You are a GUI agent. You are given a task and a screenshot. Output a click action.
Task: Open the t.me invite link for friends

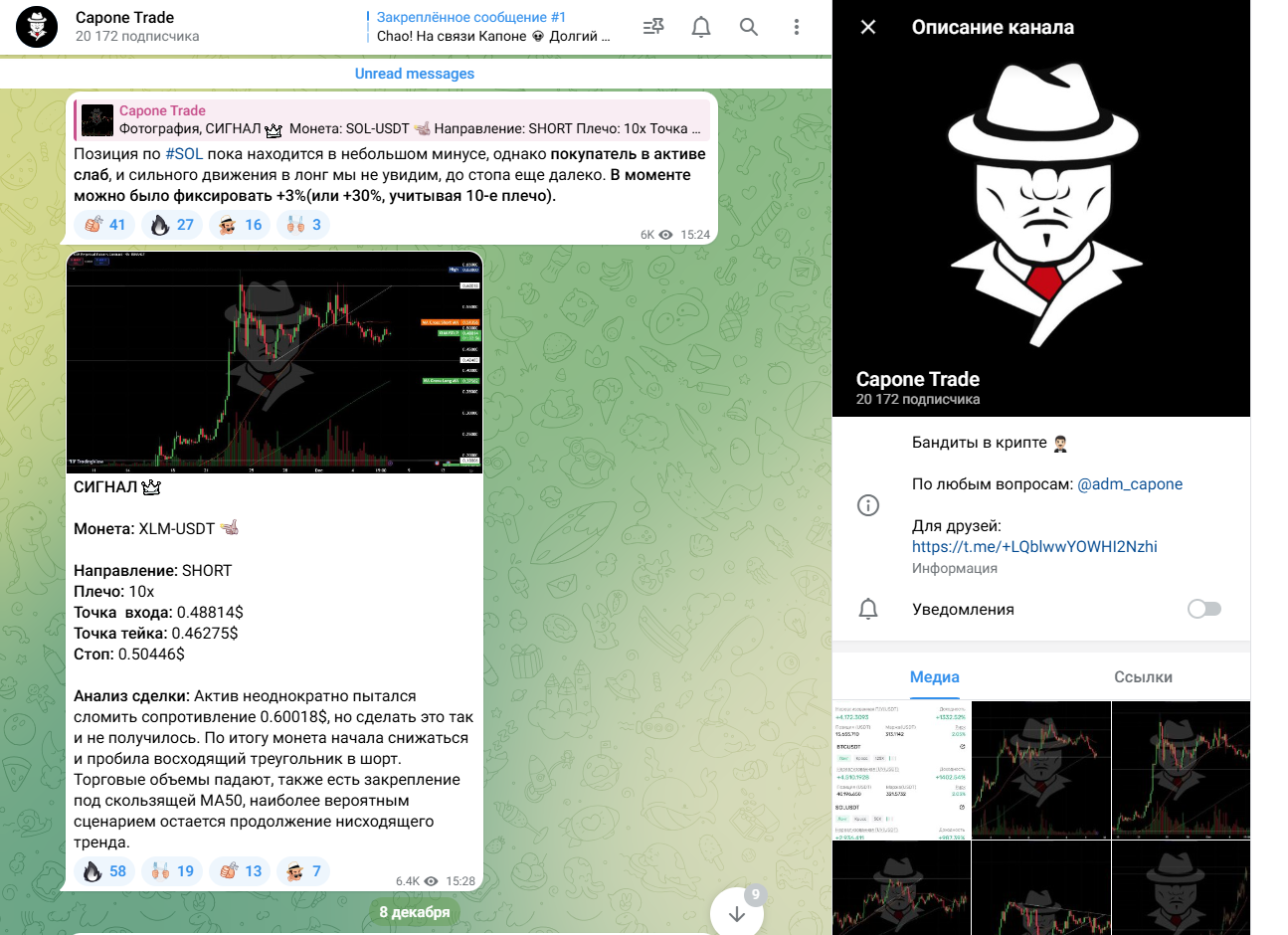(1034, 547)
